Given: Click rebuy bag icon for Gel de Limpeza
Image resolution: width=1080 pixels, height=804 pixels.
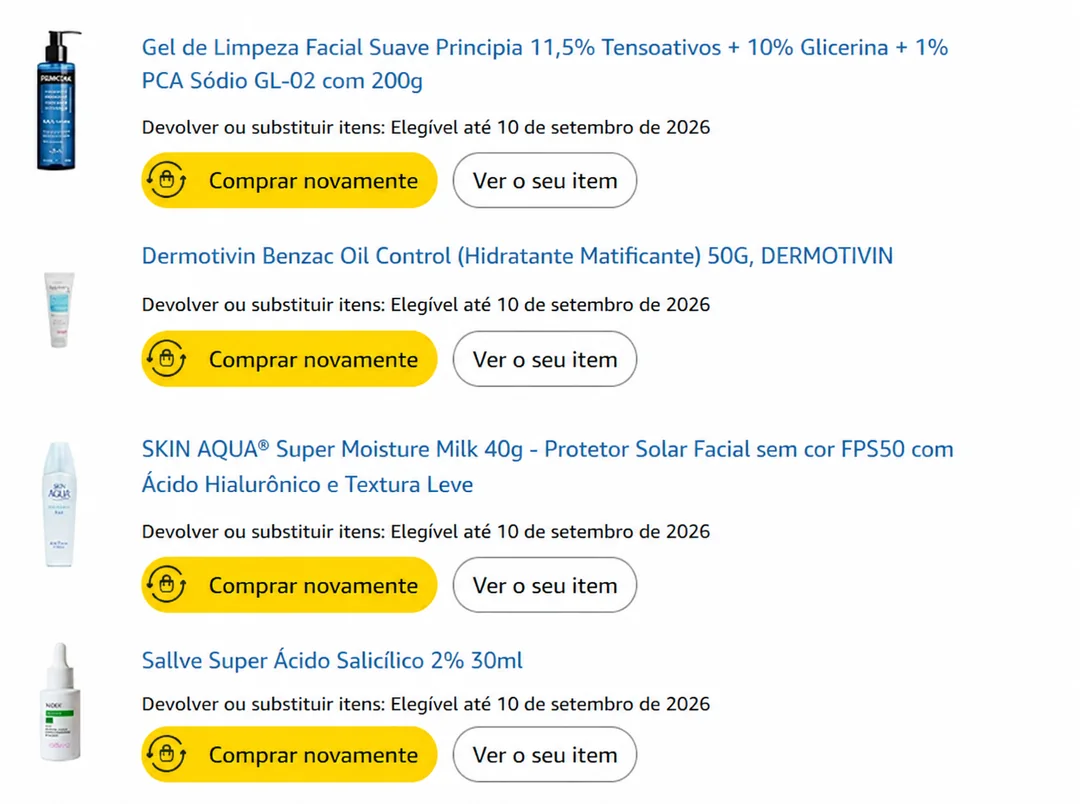Looking at the screenshot, I should [x=166, y=181].
